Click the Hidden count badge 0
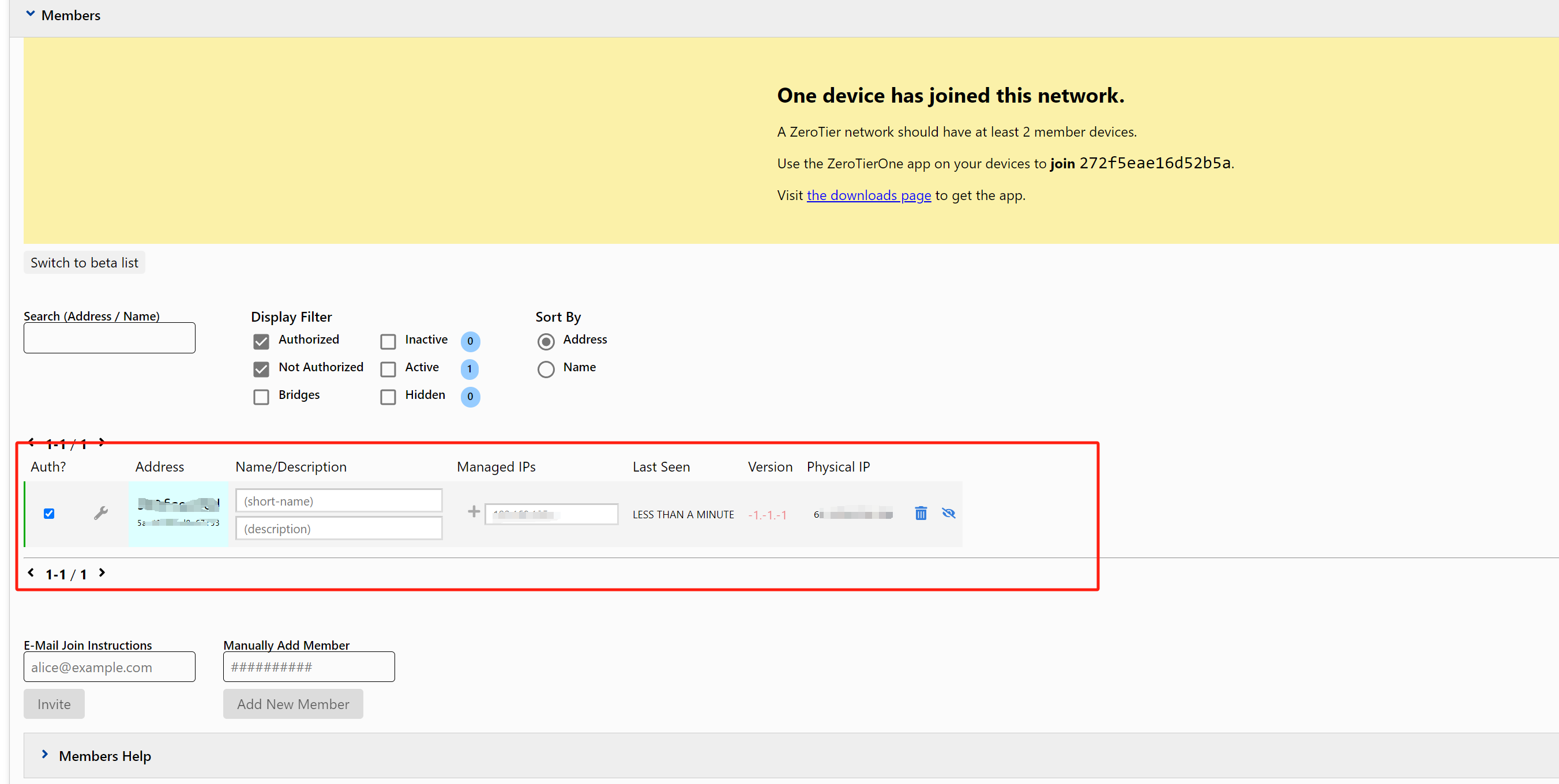The height and width of the screenshot is (784, 1559). 470,397
